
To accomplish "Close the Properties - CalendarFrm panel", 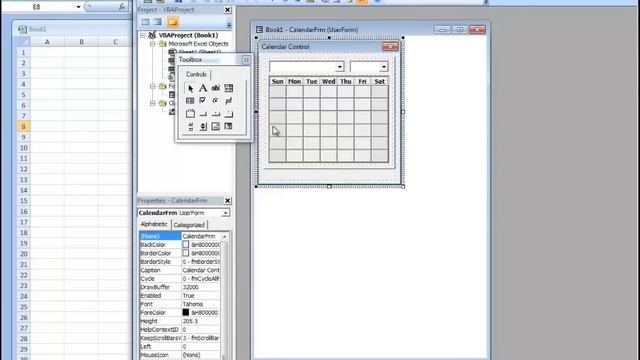I will pos(228,201).
